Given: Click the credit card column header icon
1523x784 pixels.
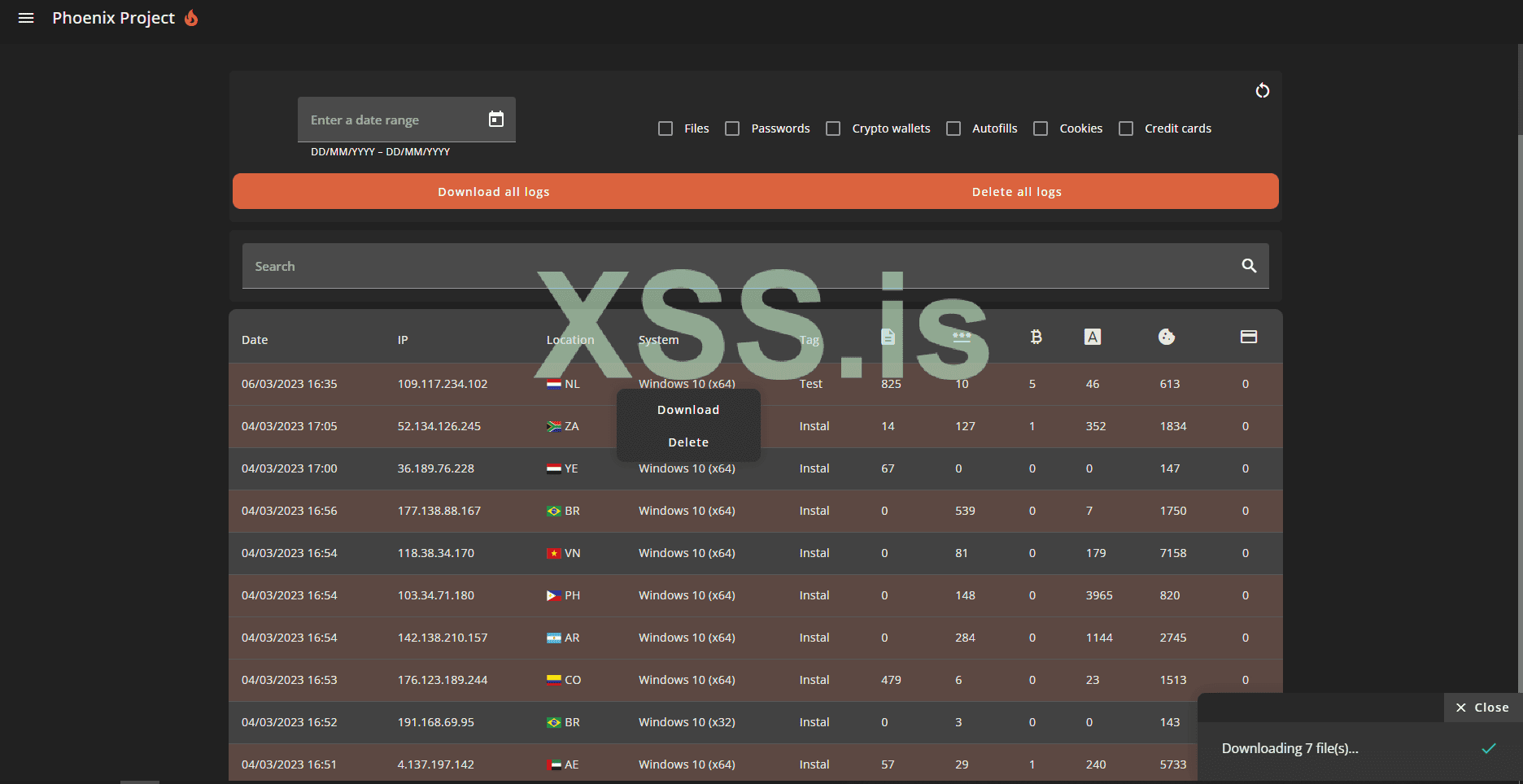Looking at the screenshot, I should 1249,337.
